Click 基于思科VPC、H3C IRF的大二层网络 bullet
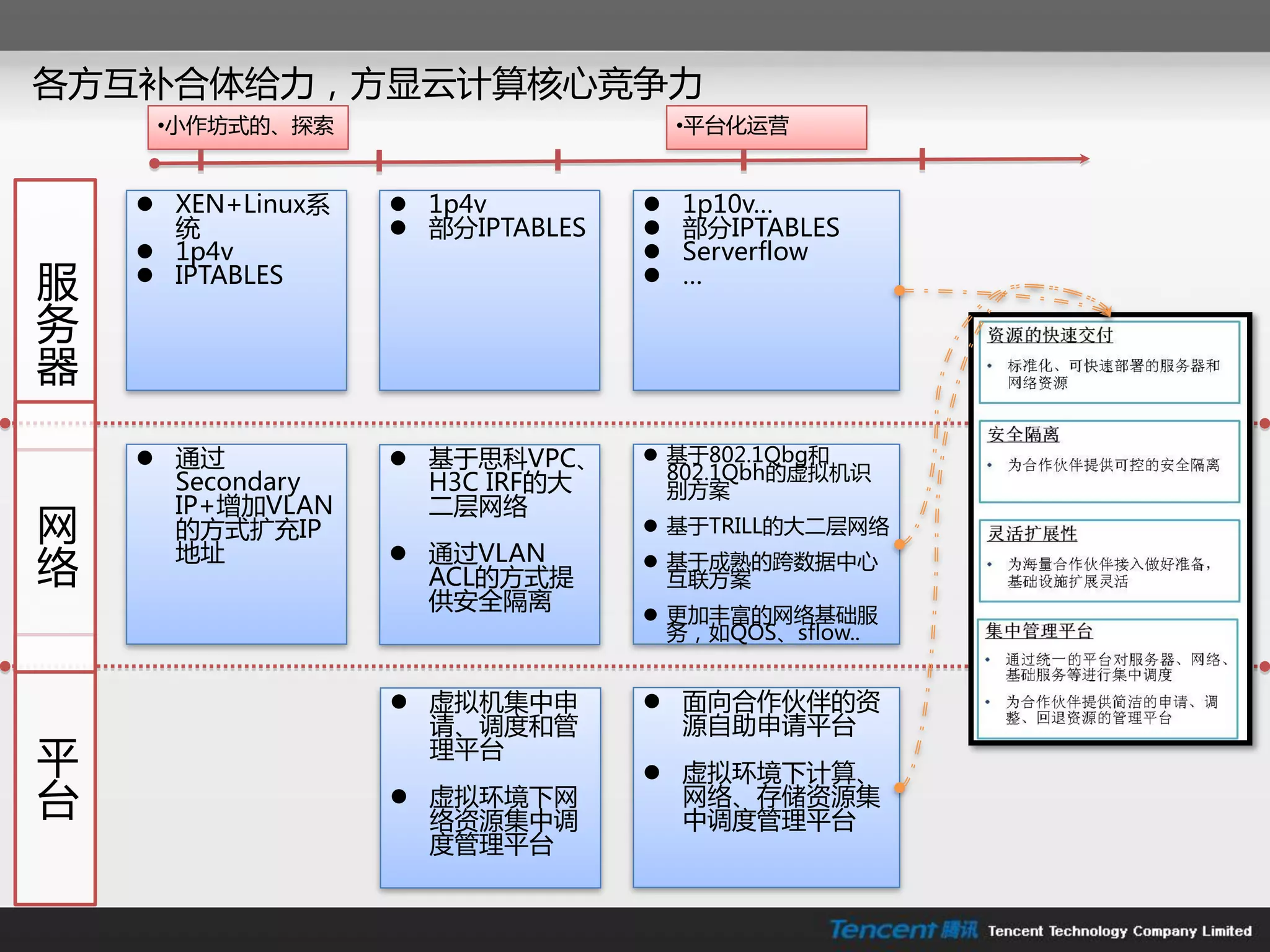 coord(507,482)
